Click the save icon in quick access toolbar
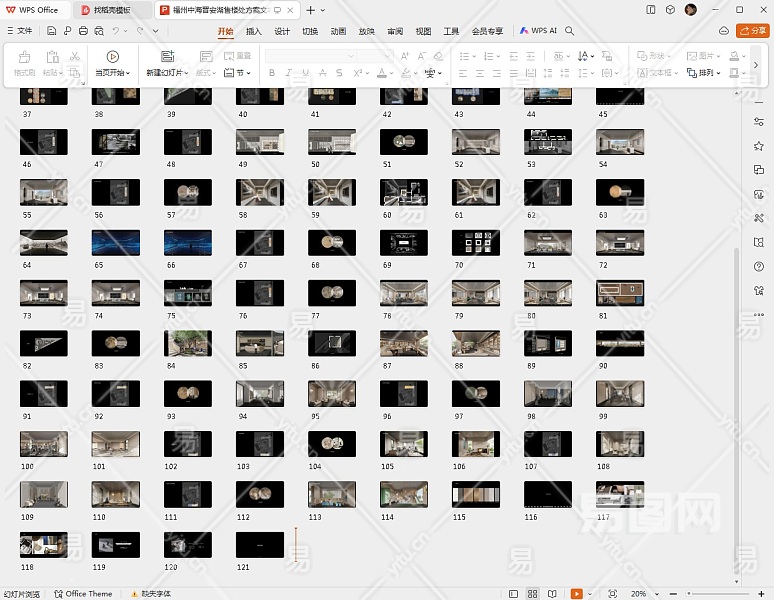The height and width of the screenshot is (600, 774). pyautogui.click(x=51, y=31)
